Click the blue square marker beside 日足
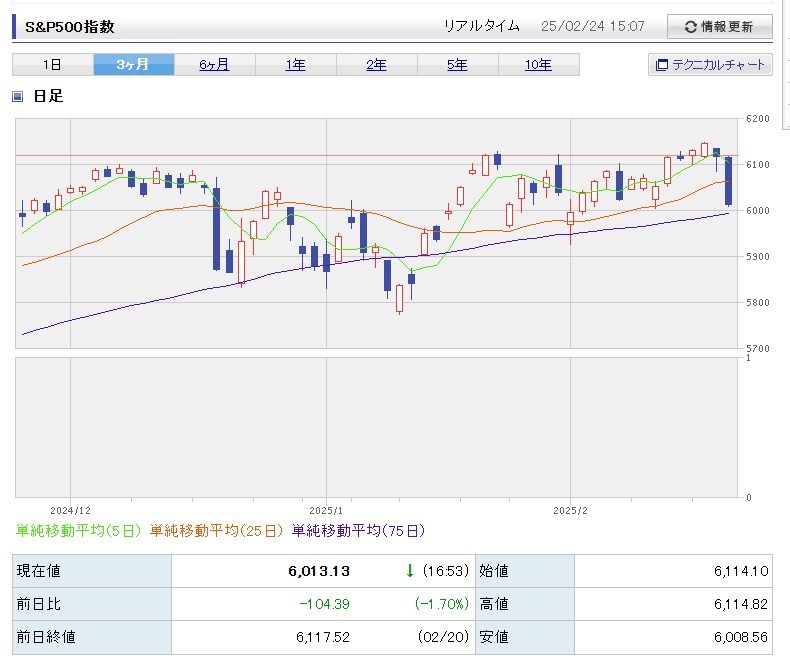790x668 pixels. pyautogui.click(x=17, y=97)
